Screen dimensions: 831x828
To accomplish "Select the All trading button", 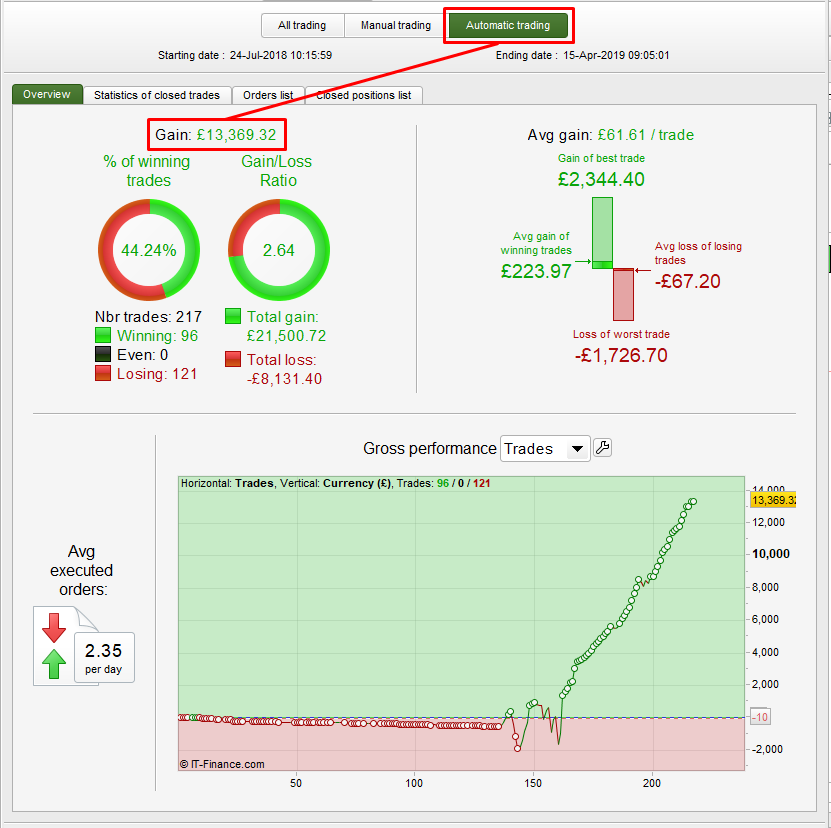I will pyautogui.click(x=302, y=25).
